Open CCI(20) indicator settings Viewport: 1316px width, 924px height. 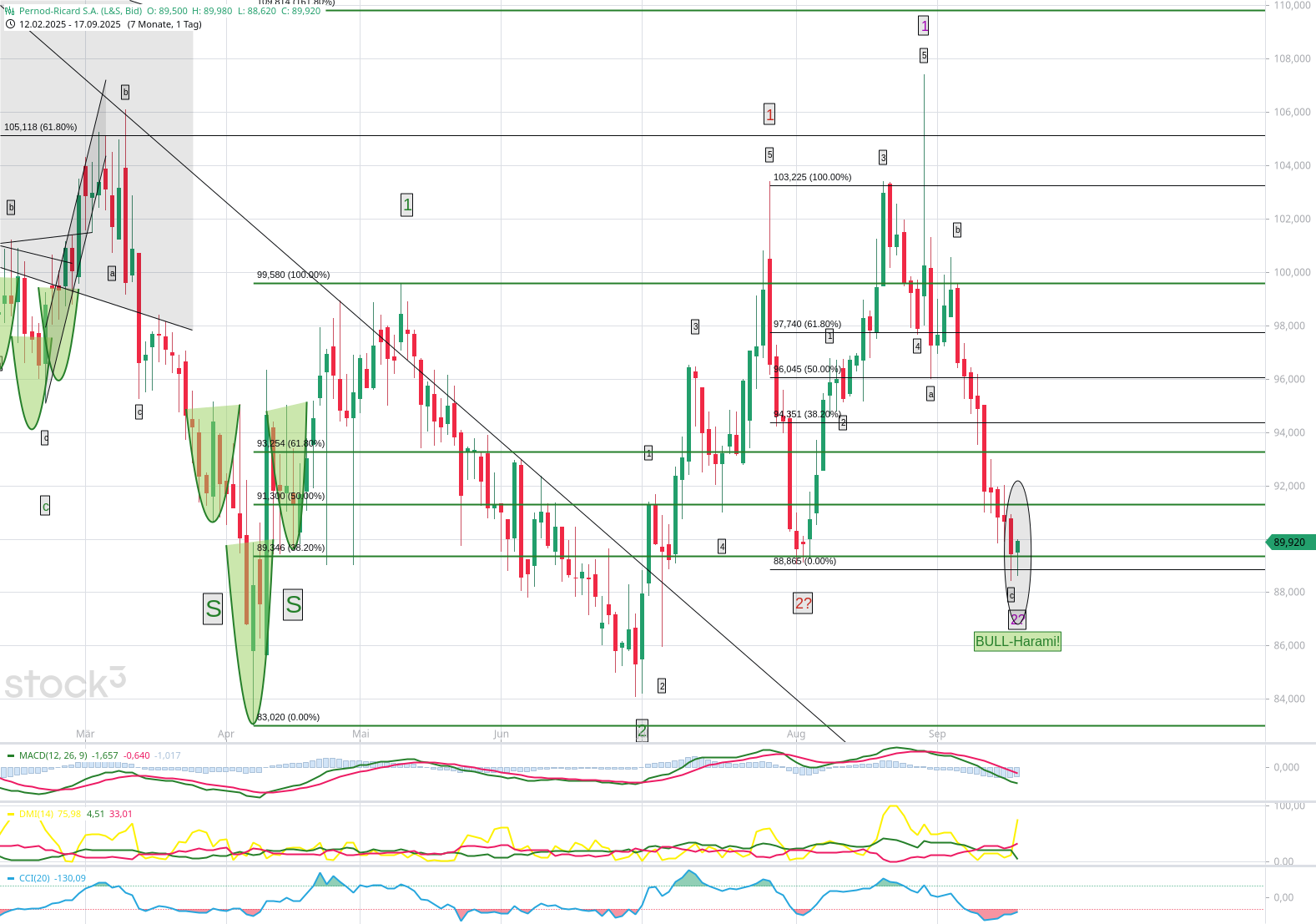[x=35, y=879]
